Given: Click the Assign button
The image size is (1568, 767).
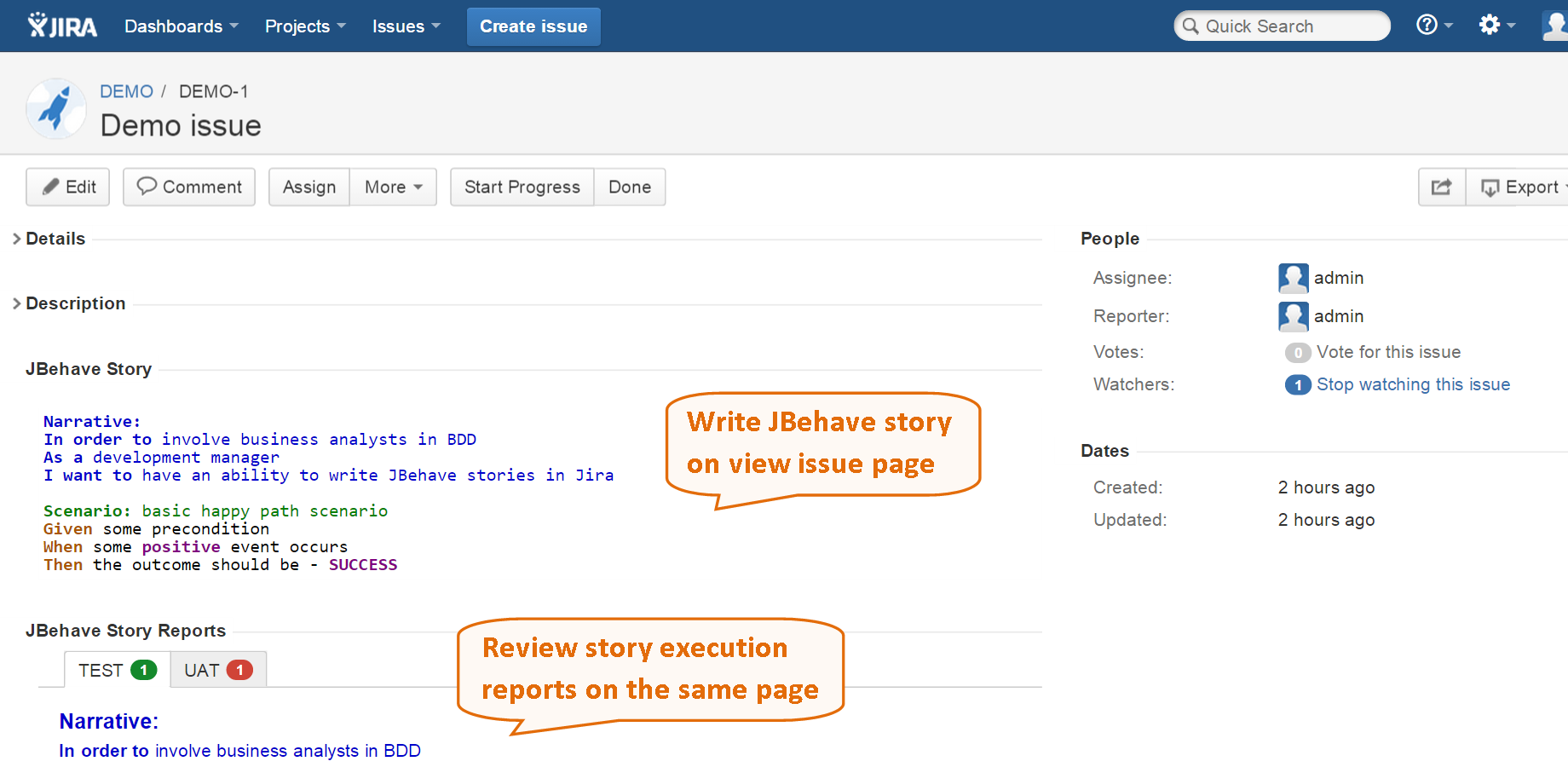Looking at the screenshot, I should (309, 187).
